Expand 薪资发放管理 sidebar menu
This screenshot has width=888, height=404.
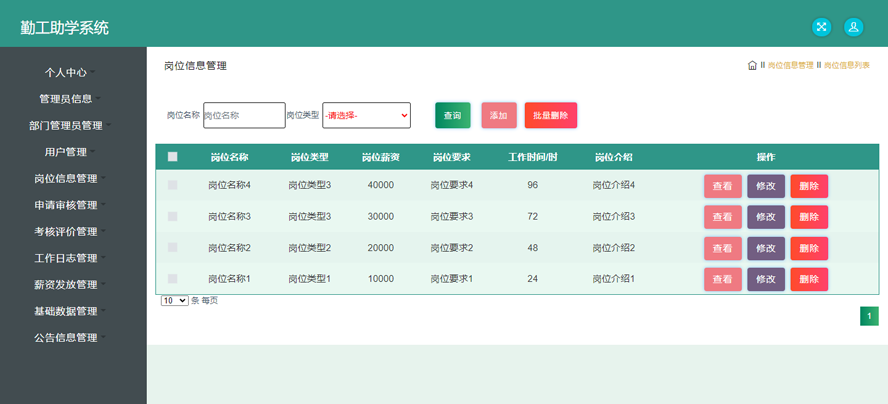[66, 285]
